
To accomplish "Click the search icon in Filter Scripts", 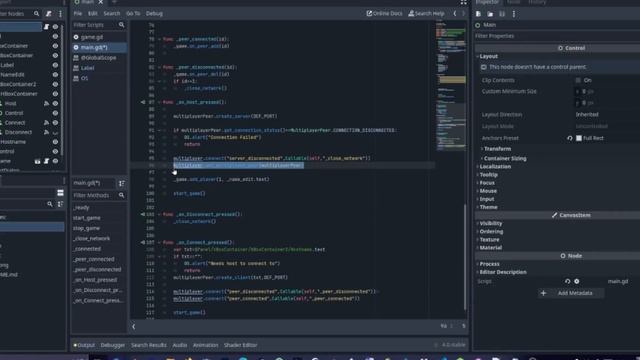I will coord(121,25).
